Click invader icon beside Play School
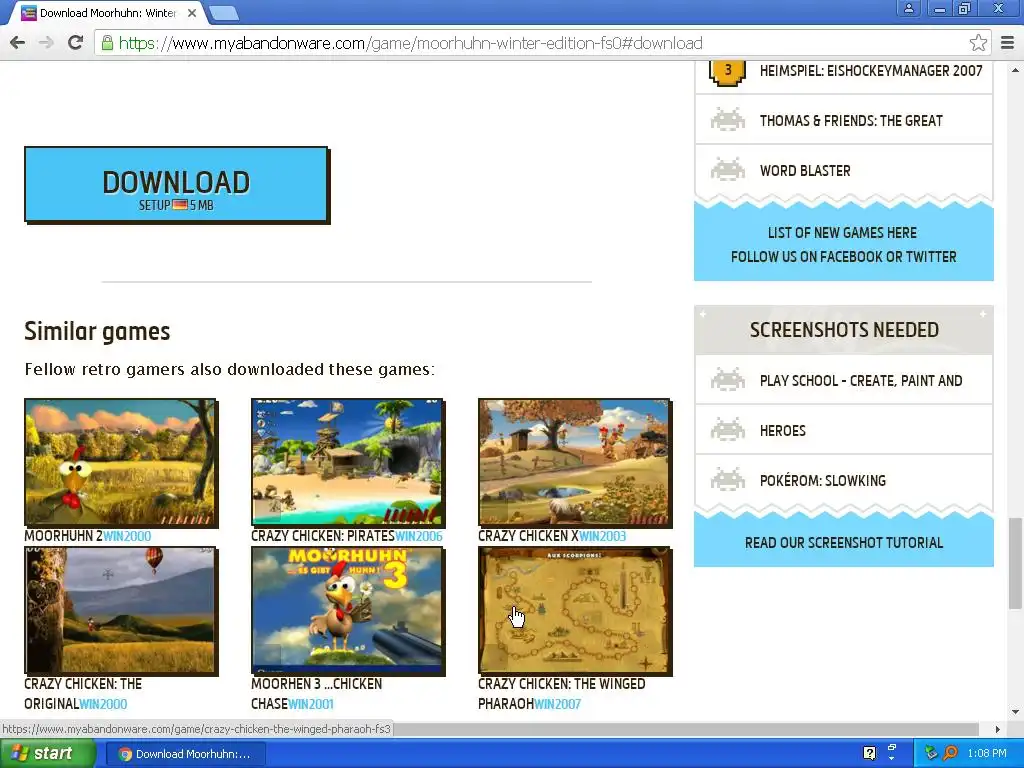Viewport: 1024px width, 768px height. [x=728, y=380]
